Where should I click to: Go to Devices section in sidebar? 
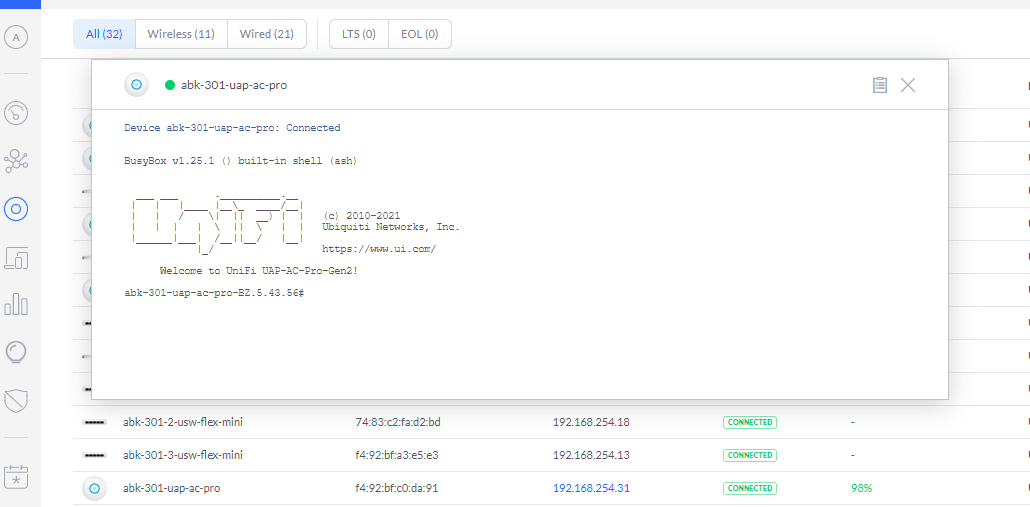pyautogui.click(x=16, y=209)
